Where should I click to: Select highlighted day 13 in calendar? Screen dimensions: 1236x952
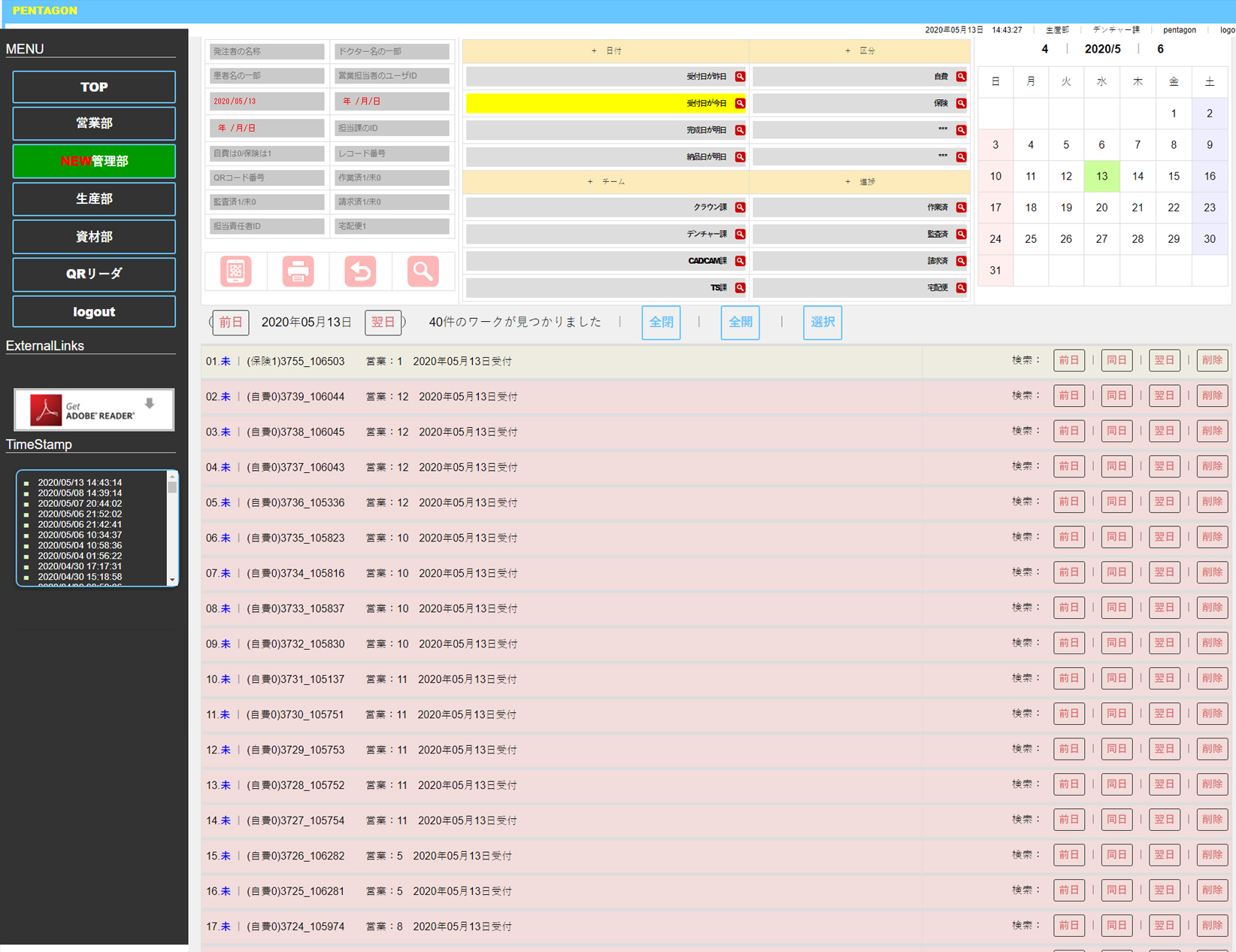1101,176
